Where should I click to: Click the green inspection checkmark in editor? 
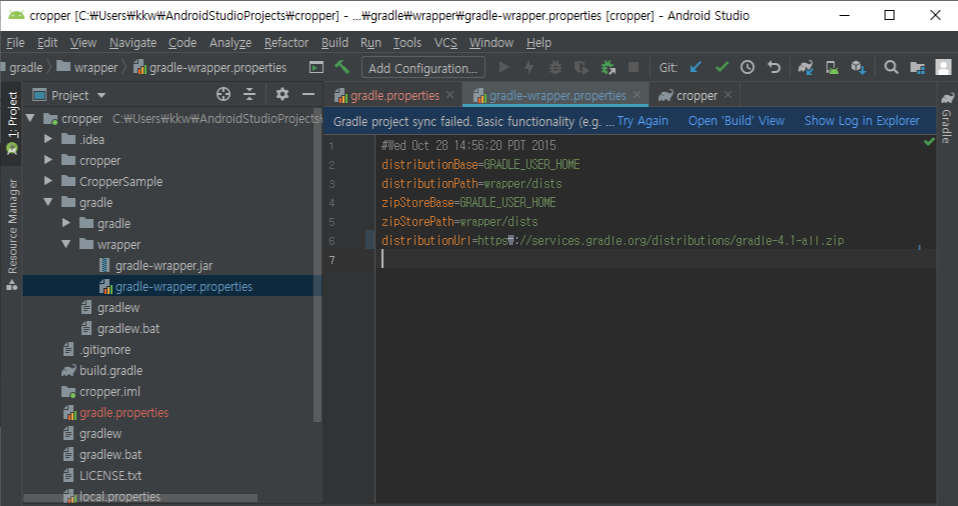click(929, 142)
